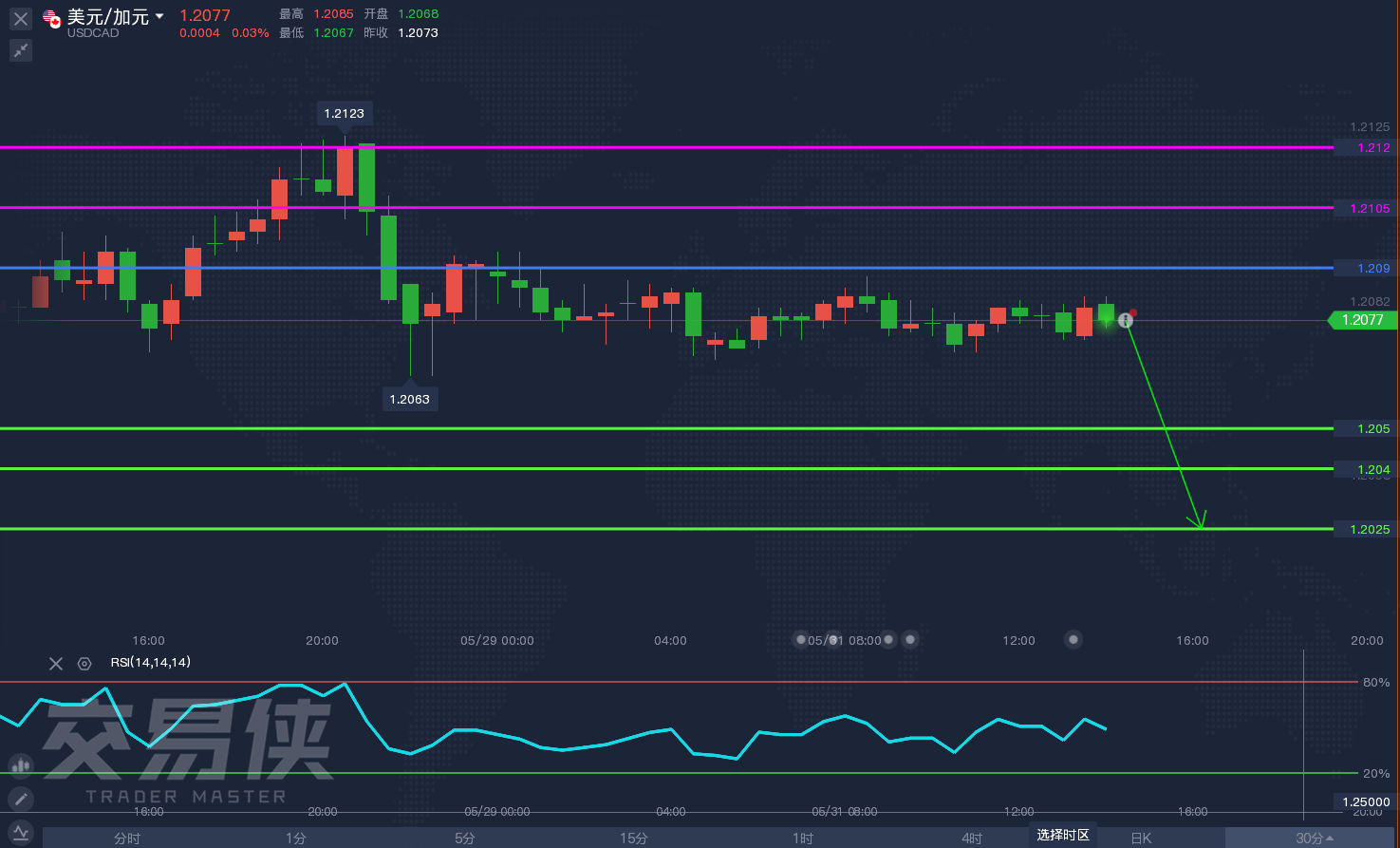Click the 选择时区 timezone button

1063,835
